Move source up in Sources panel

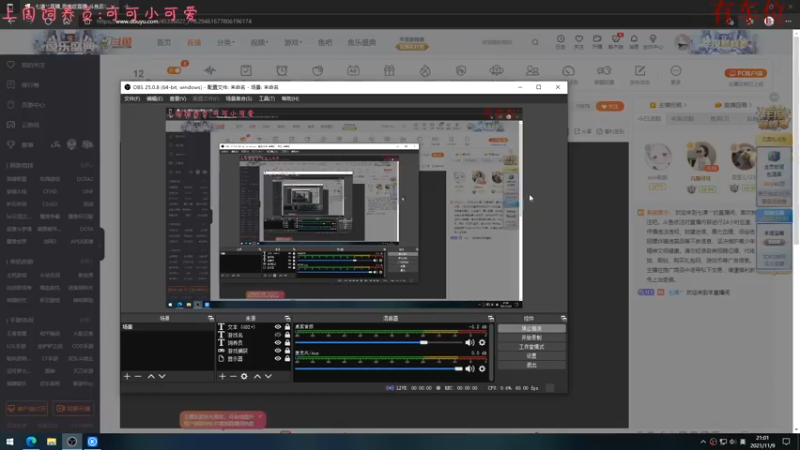tap(257, 377)
